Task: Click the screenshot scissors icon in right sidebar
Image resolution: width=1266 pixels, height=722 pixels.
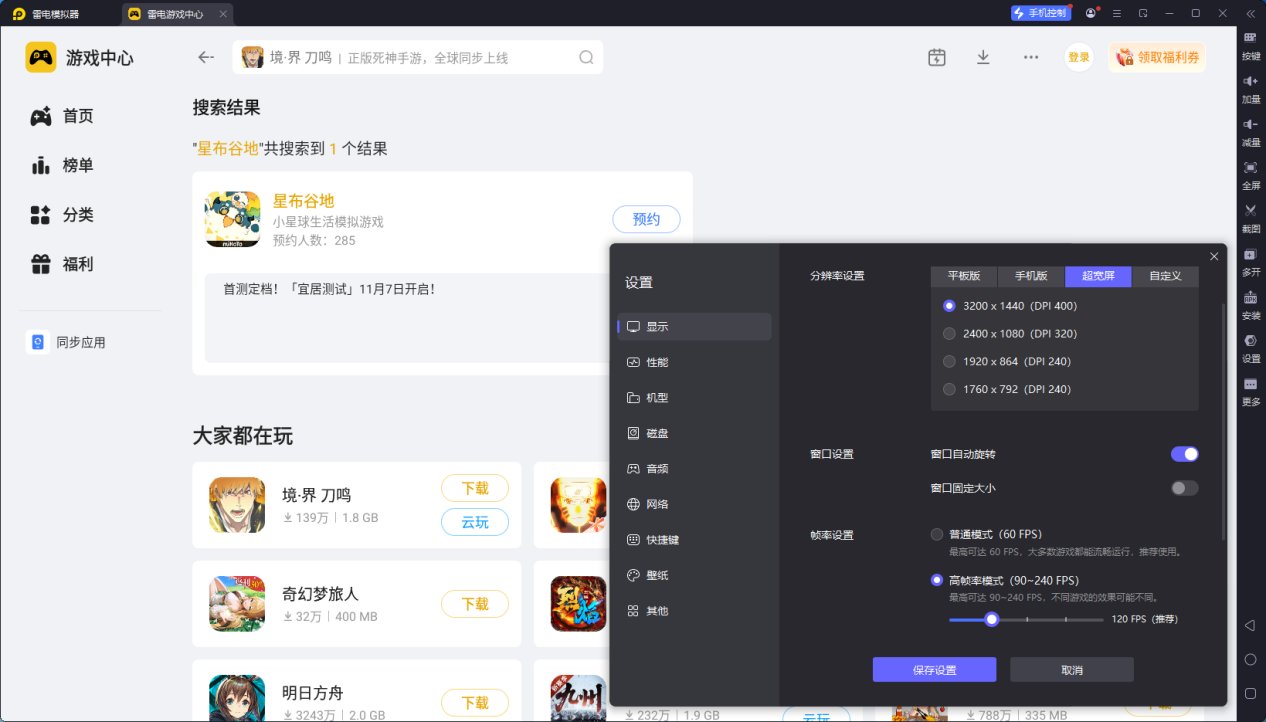Action: [x=1250, y=211]
